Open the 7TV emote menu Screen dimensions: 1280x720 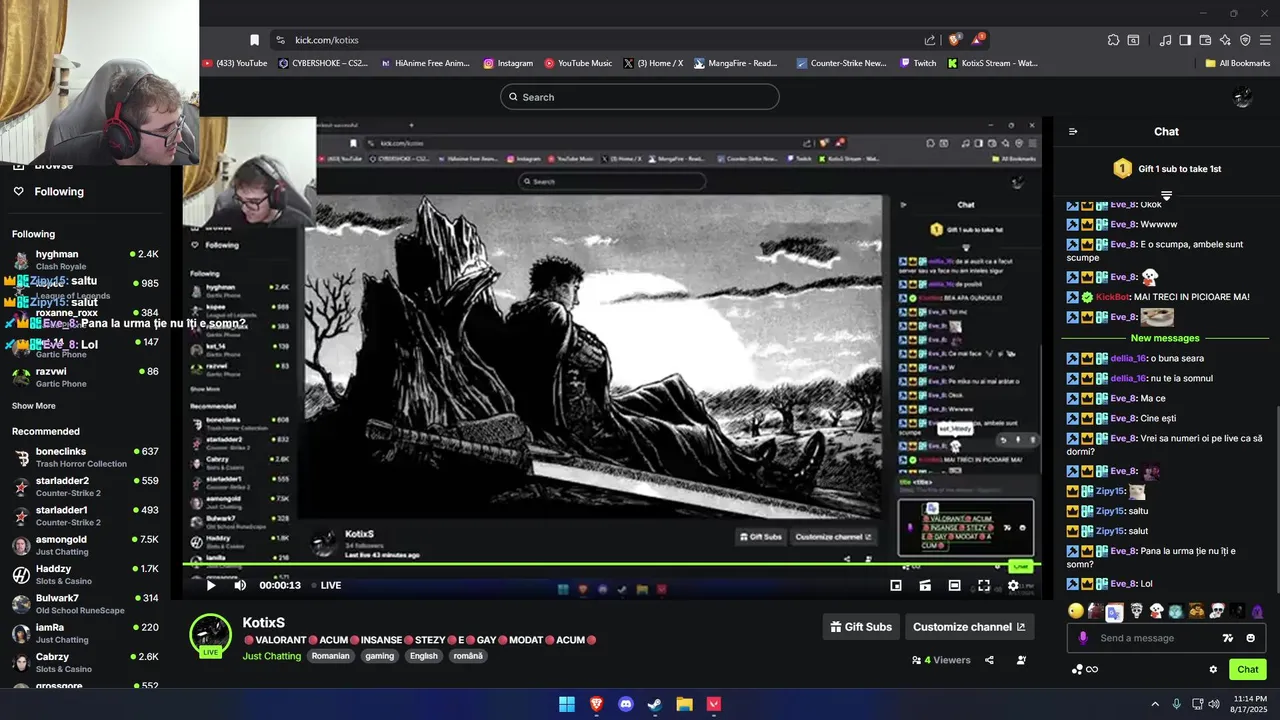[1228, 638]
